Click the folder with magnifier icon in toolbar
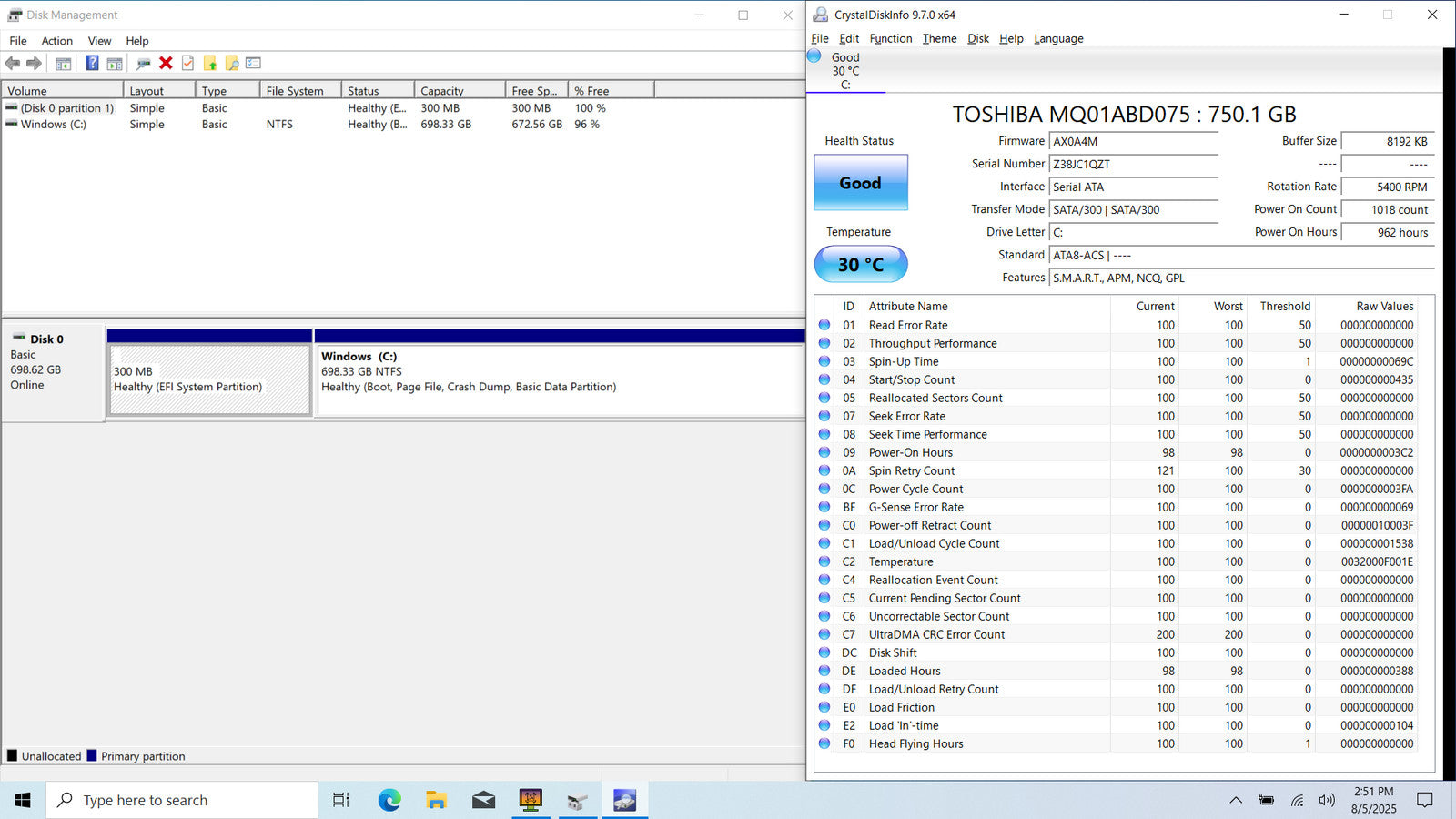Image resolution: width=1456 pixels, height=819 pixels. (232, 63)
